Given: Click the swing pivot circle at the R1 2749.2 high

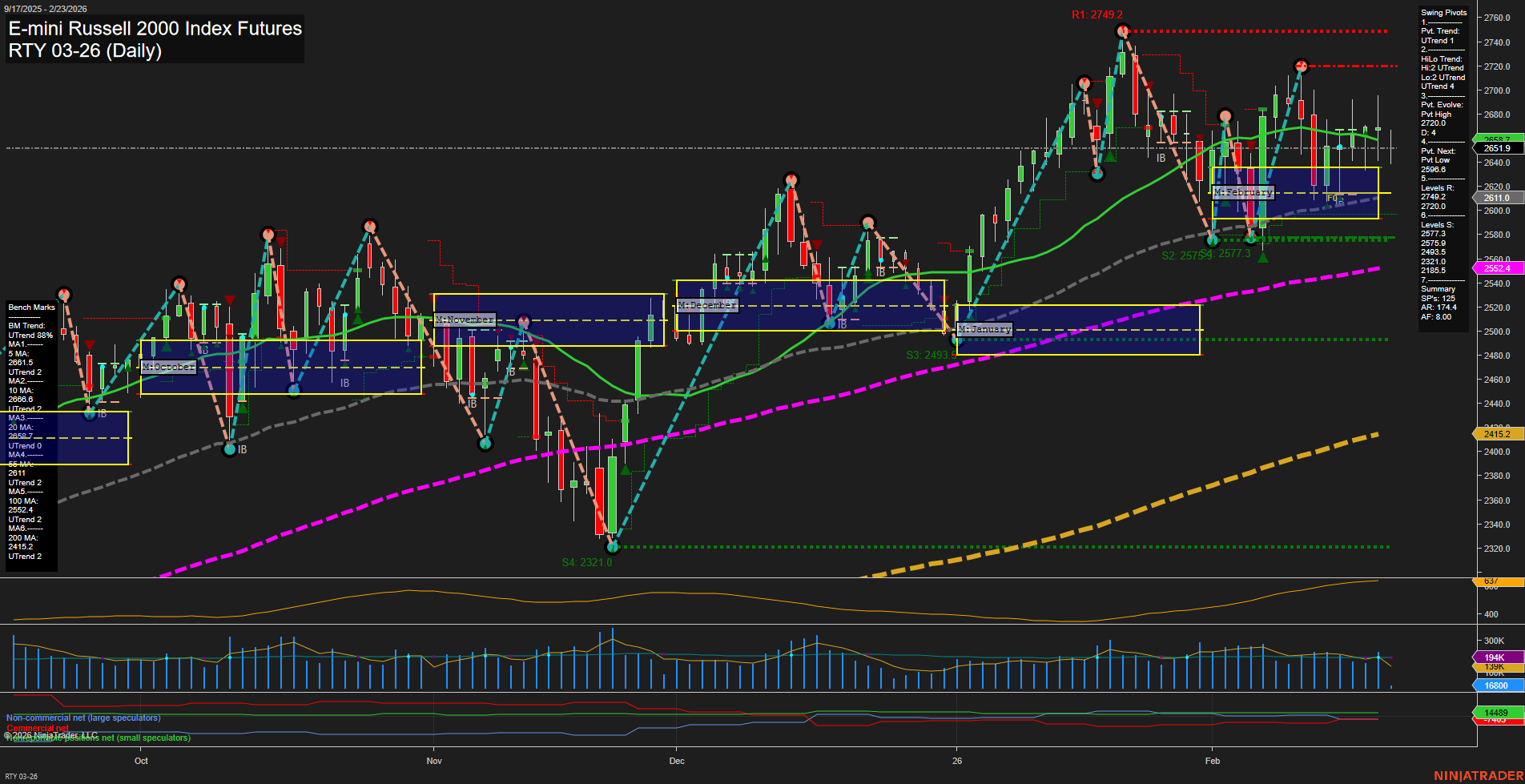Looking at the screenshot, I should point(1121,30).
